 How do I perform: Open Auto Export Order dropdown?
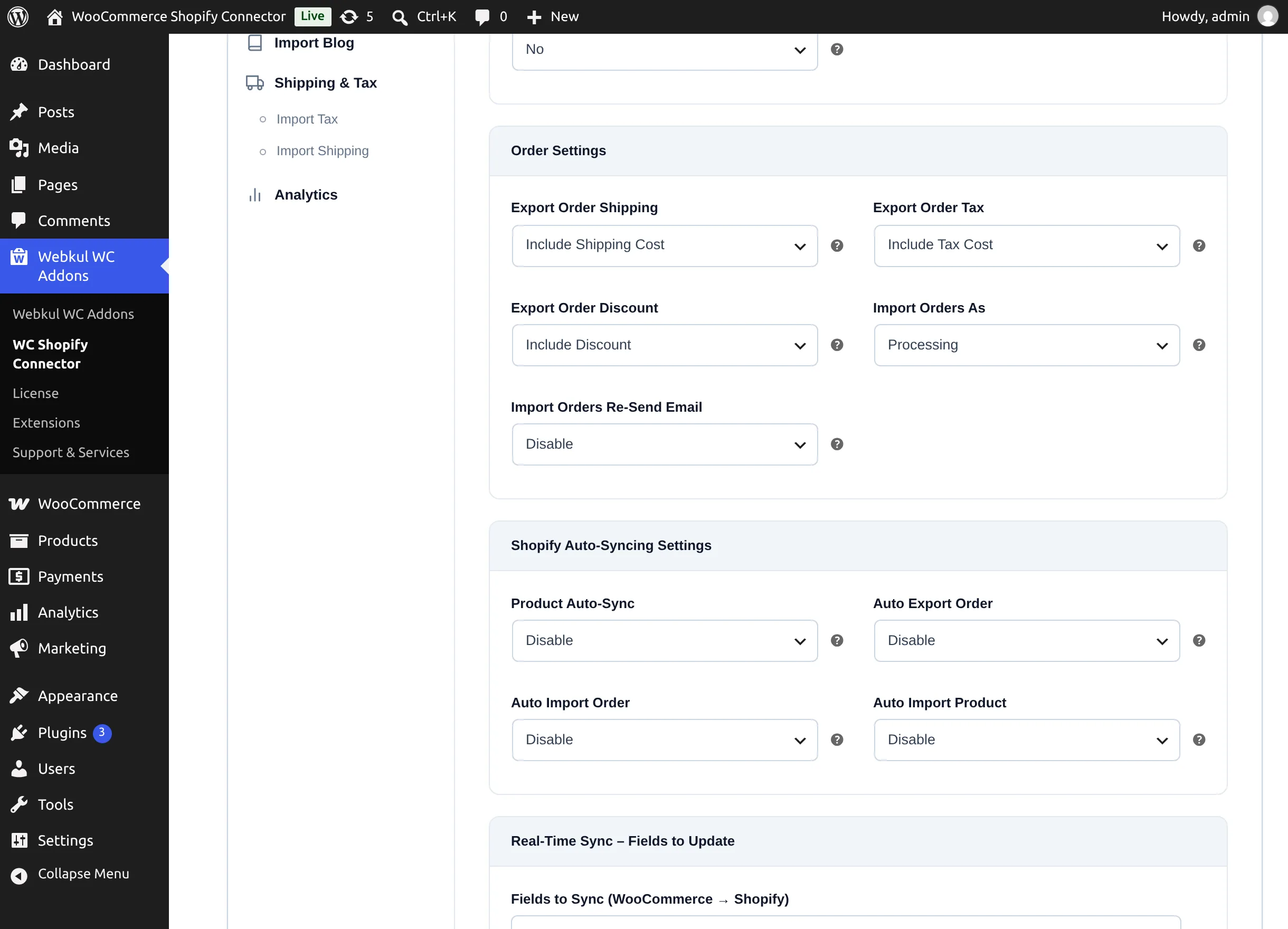pos(1027,640)
